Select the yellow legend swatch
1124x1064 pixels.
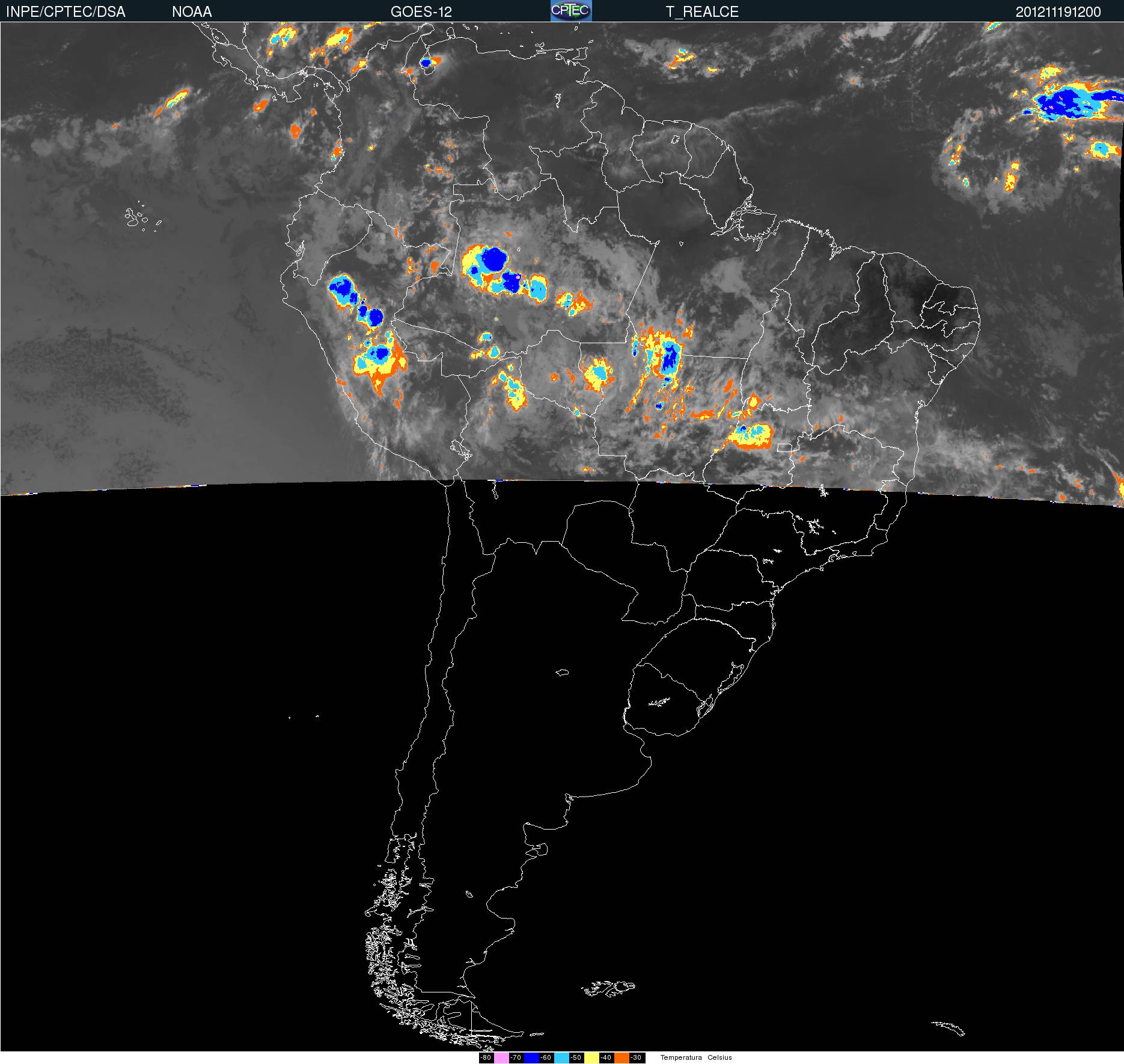591,1058
